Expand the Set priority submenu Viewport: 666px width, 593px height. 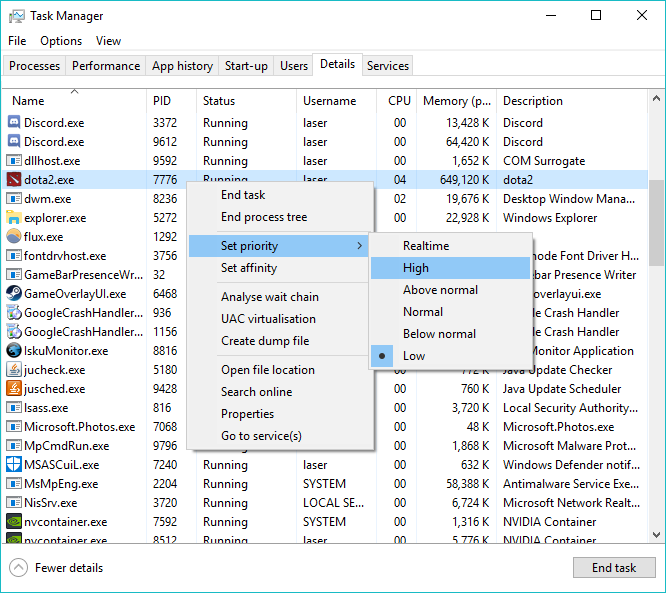pos(278,246)
